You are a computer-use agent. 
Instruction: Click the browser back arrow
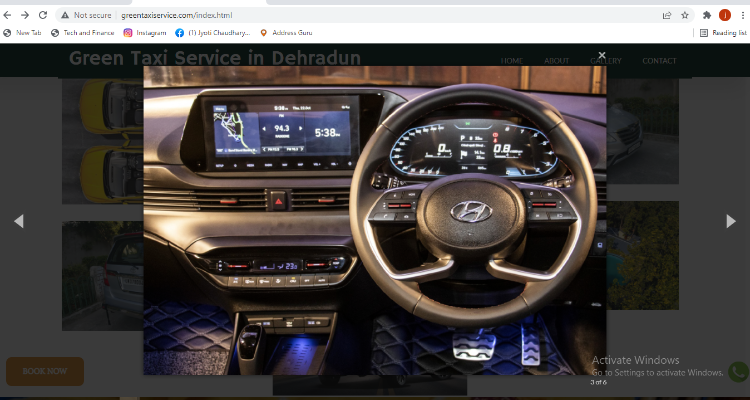(x=7, y=15)
